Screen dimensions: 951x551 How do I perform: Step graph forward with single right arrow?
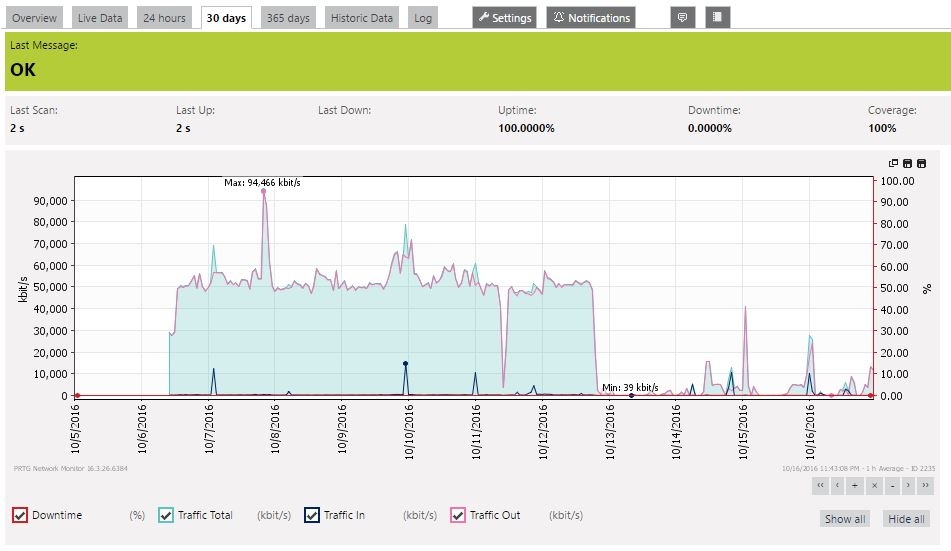tap(908, 485)
